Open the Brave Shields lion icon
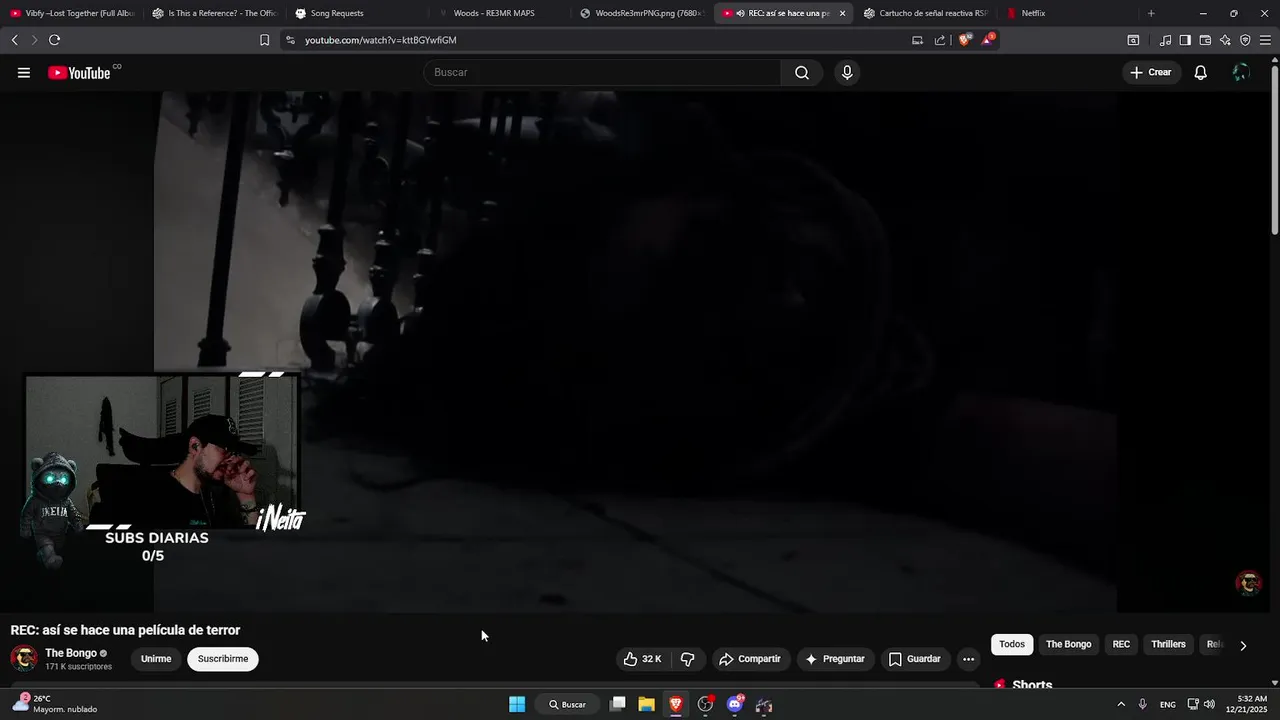 pyautogui.click(x=965, y=40)
